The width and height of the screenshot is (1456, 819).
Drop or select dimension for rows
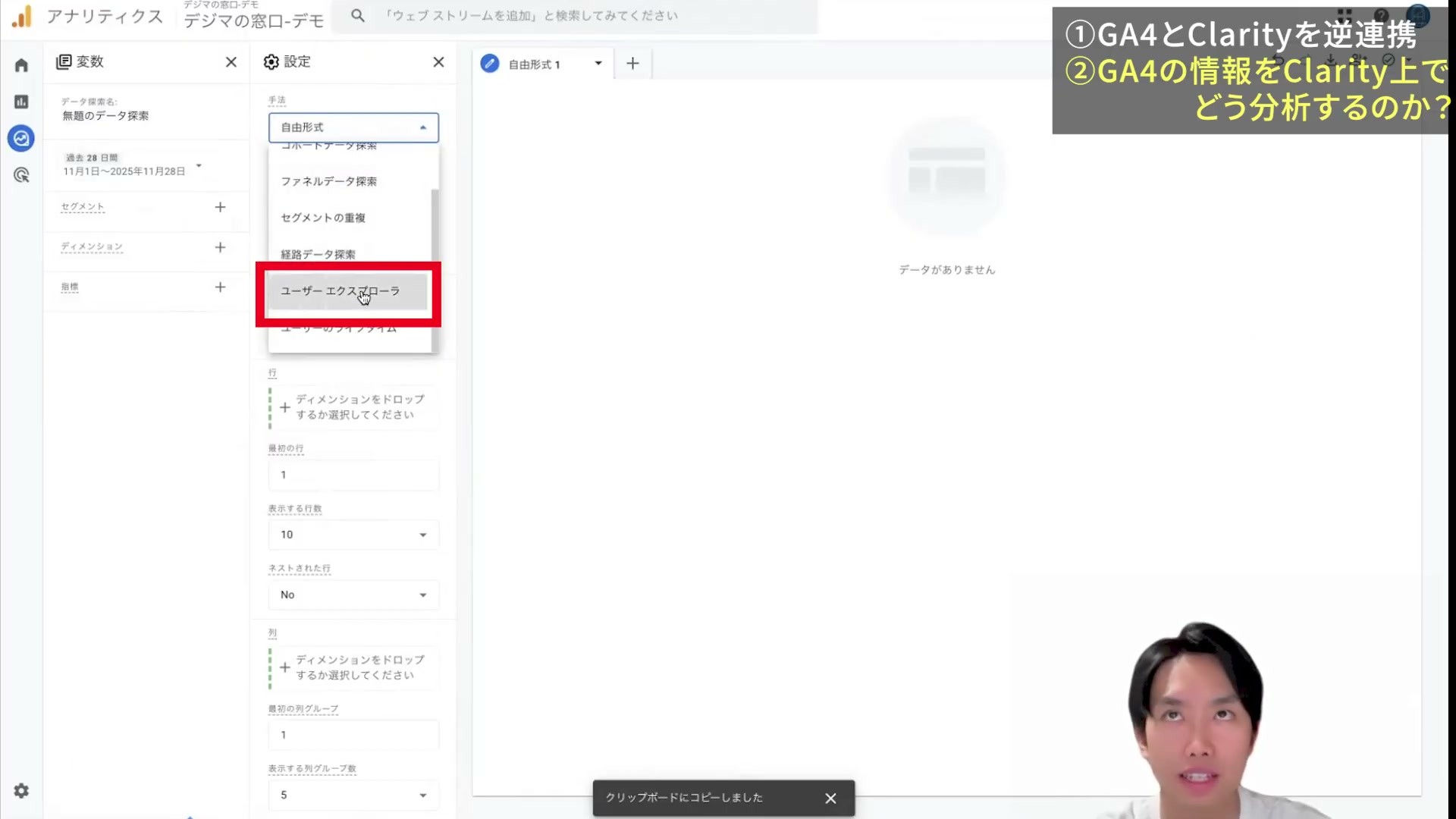[353, 407]
